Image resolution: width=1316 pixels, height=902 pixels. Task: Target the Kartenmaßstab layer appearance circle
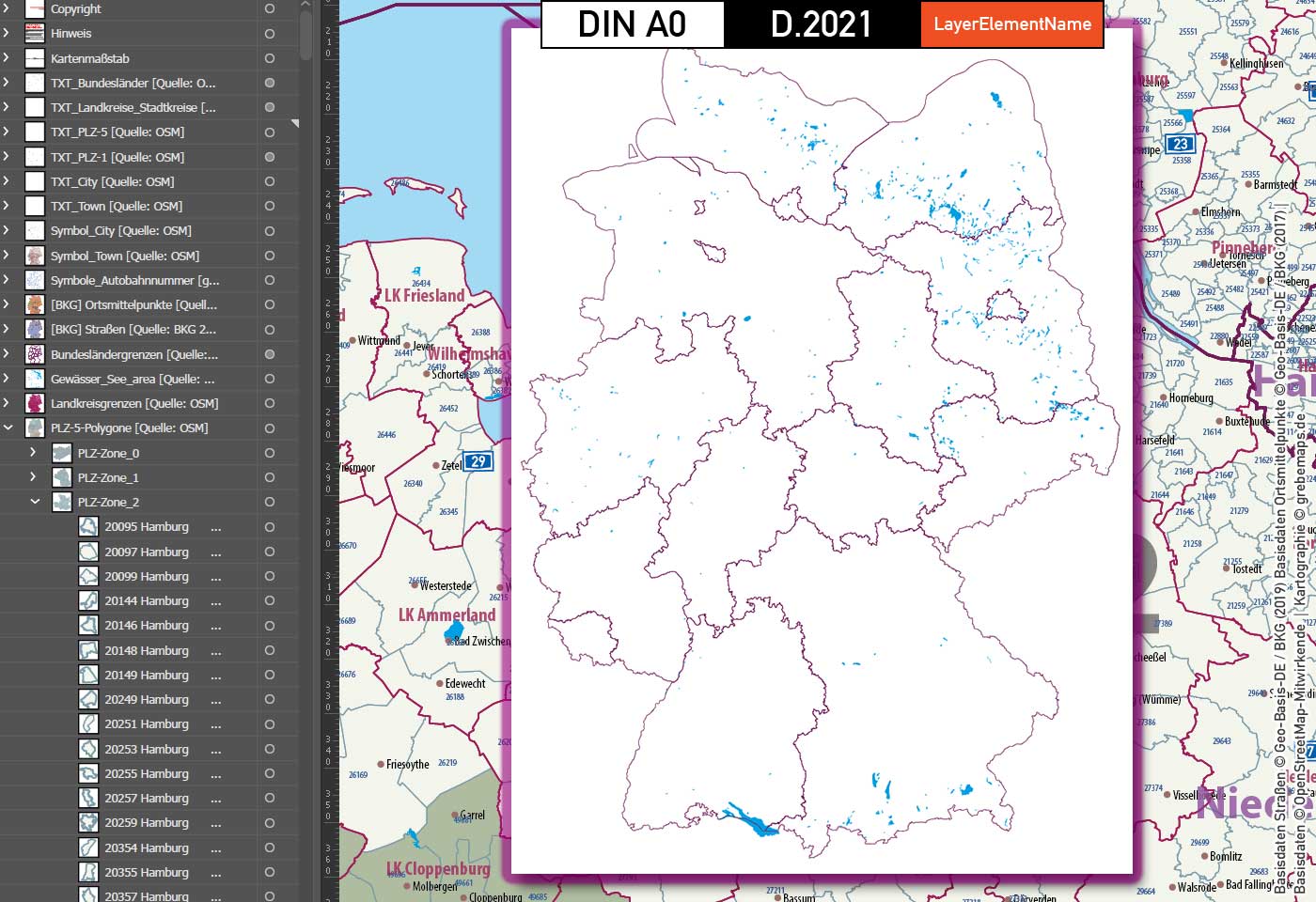click(x=269, y=58)
